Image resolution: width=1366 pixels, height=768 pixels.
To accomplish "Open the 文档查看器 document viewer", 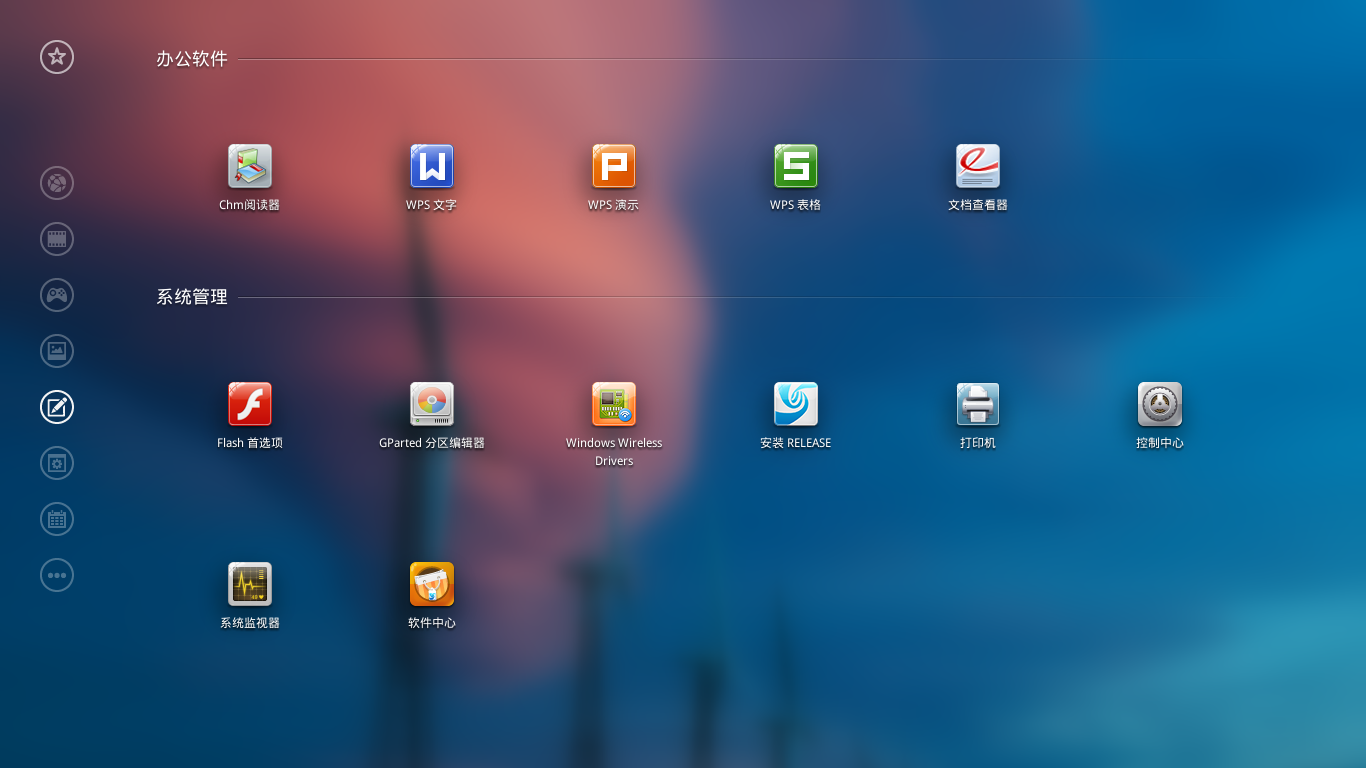I will (x=978, y=178).
